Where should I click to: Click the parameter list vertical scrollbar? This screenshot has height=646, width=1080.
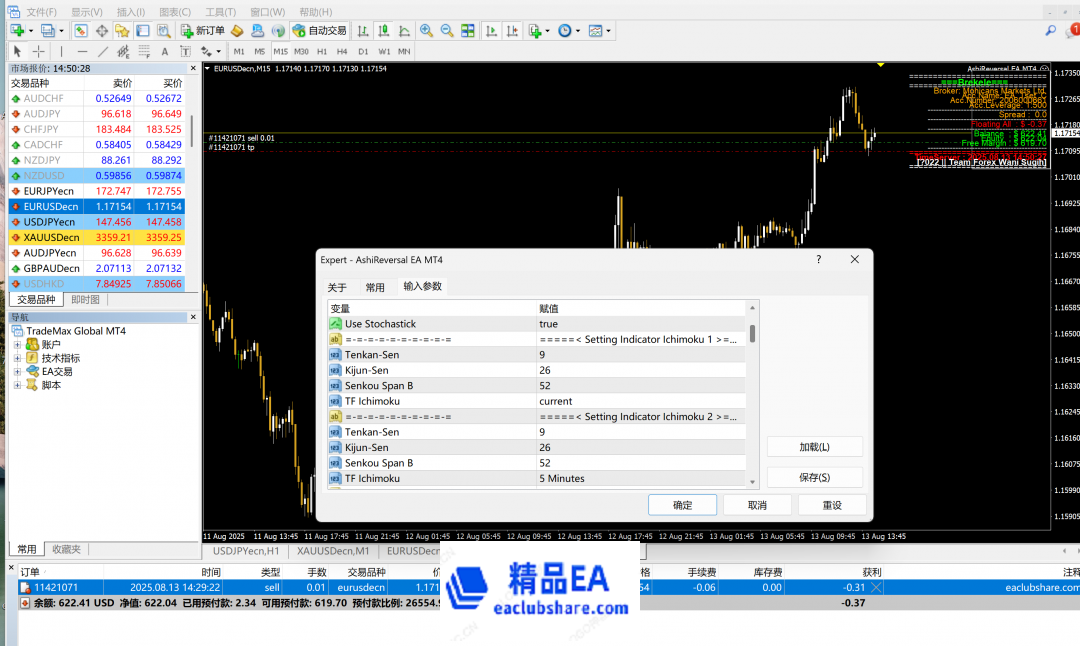(752, 400)
